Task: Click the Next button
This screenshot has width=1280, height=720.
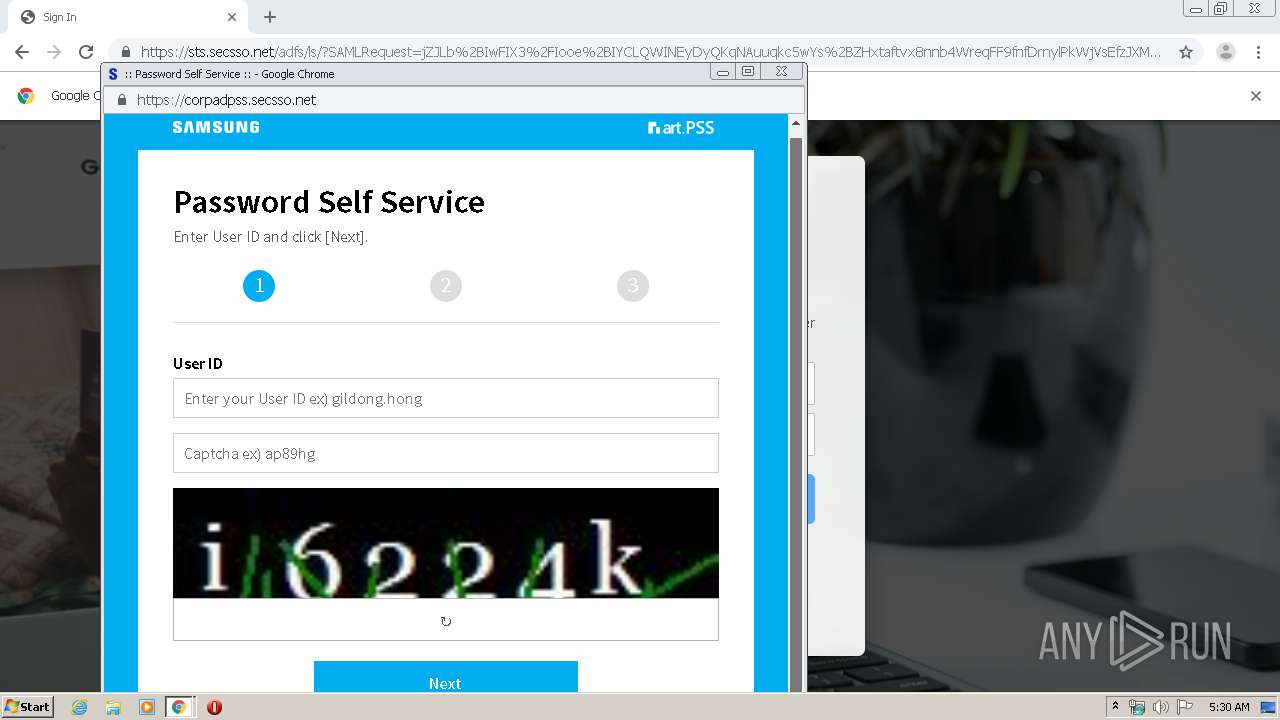Action: pyautogui.click(x=446, y=678)
